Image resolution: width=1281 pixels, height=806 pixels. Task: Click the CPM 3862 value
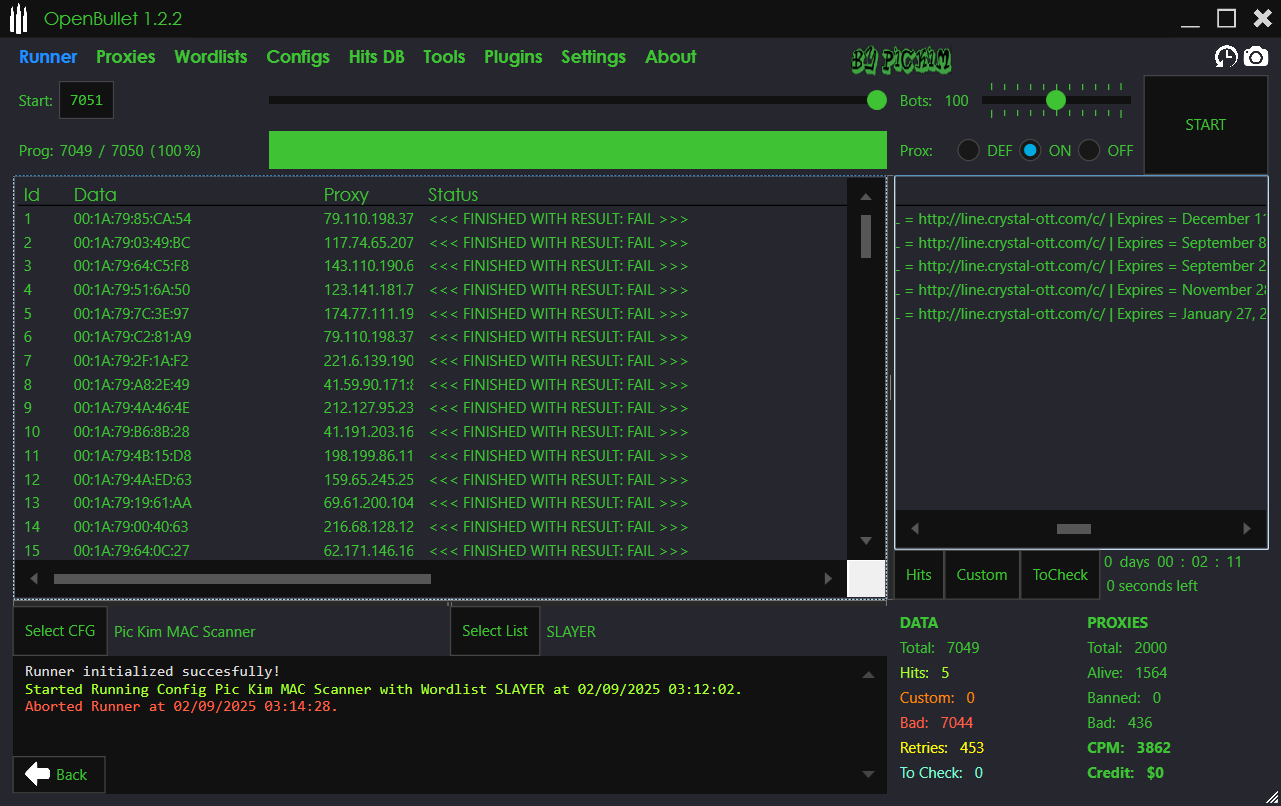[1153, 748]
